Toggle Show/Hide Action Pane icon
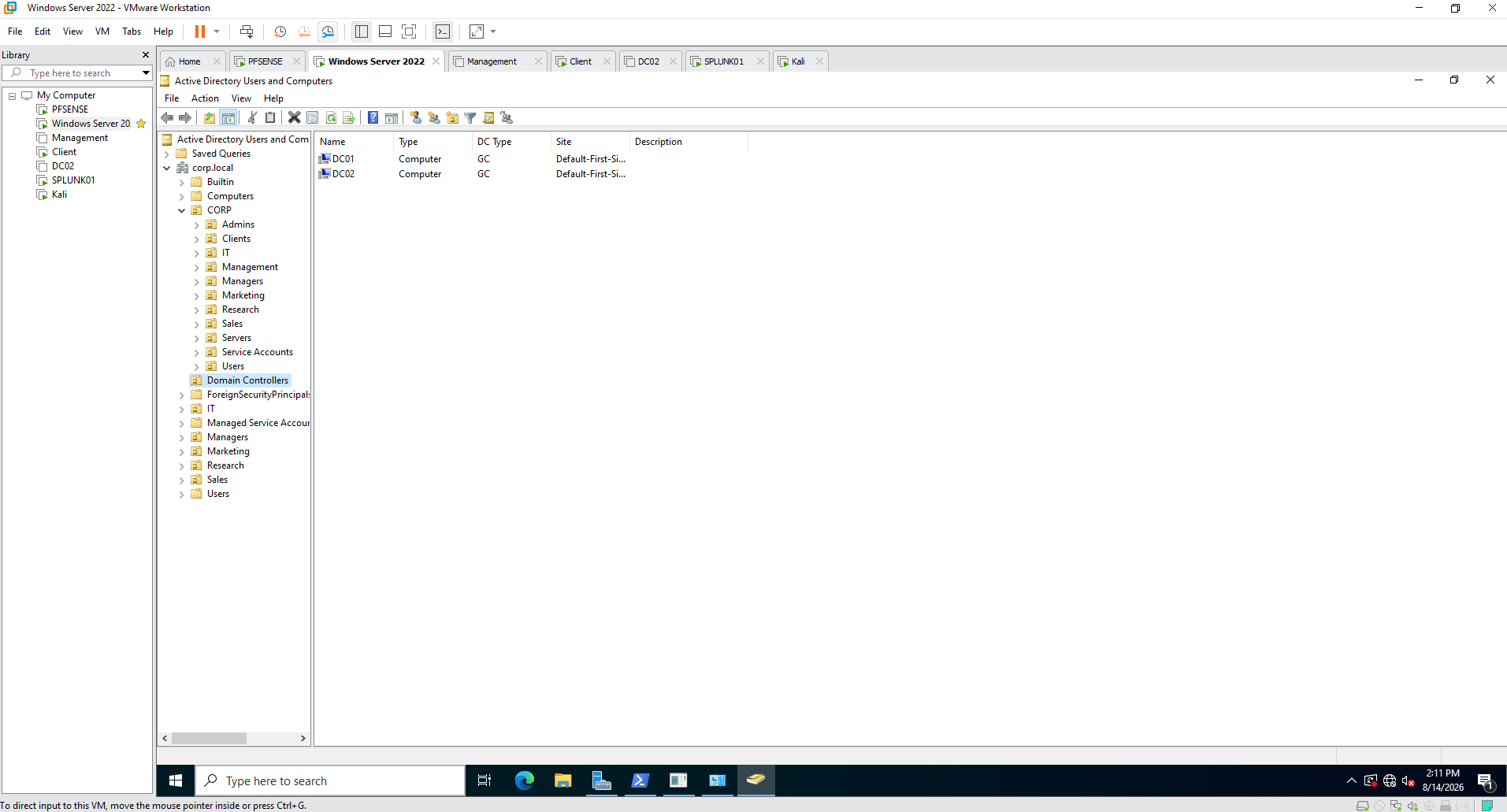1507x812 pixels. click(x=392, y=117)
